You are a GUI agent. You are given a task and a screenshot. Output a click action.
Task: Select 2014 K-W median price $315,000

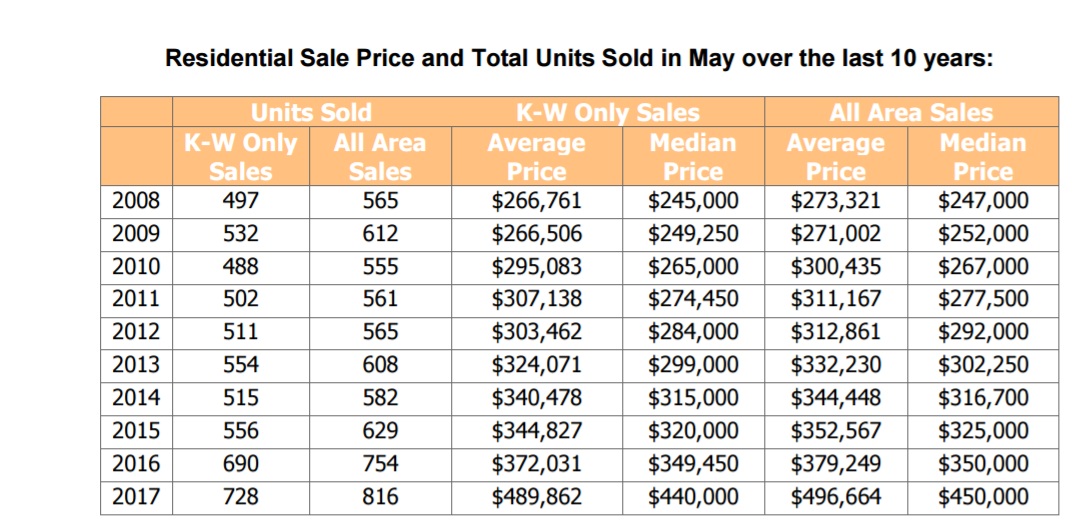tap(693, 398)
